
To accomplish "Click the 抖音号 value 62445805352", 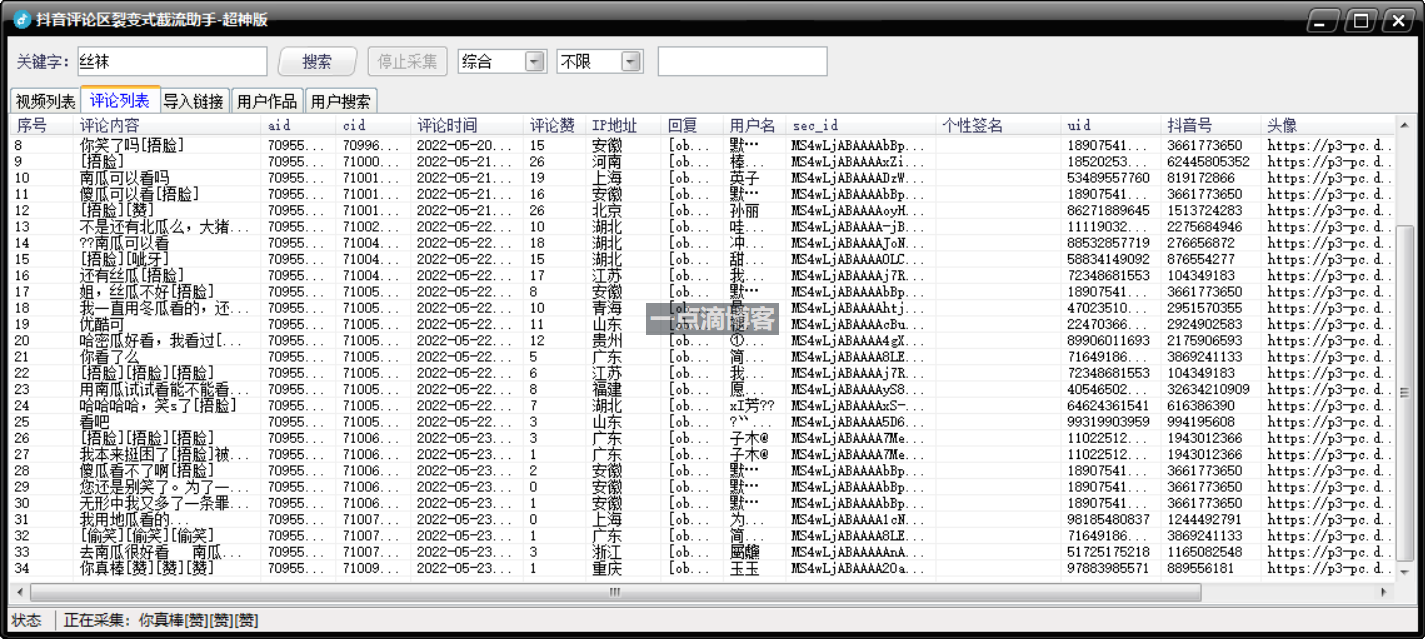I will 1208,162.
